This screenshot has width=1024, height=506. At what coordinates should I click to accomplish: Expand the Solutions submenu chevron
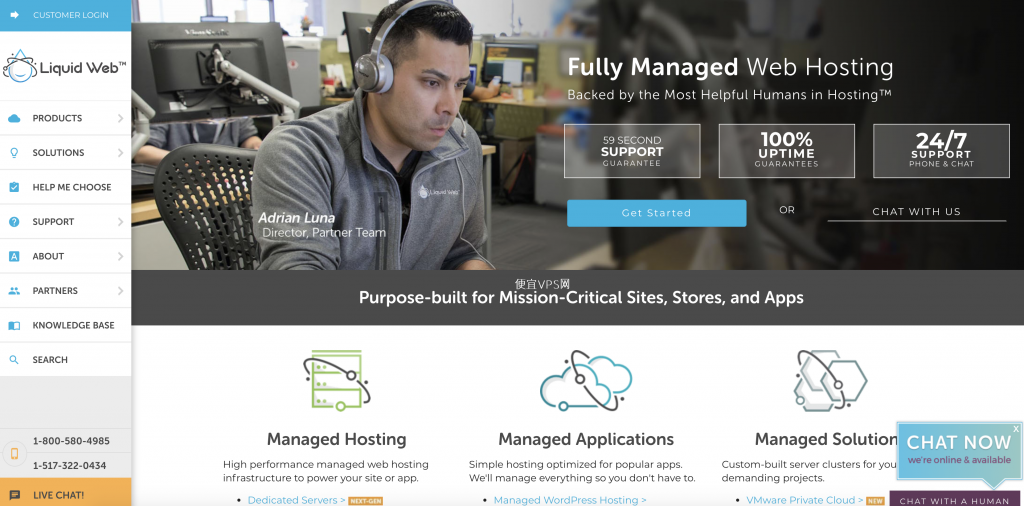point(121,153)
